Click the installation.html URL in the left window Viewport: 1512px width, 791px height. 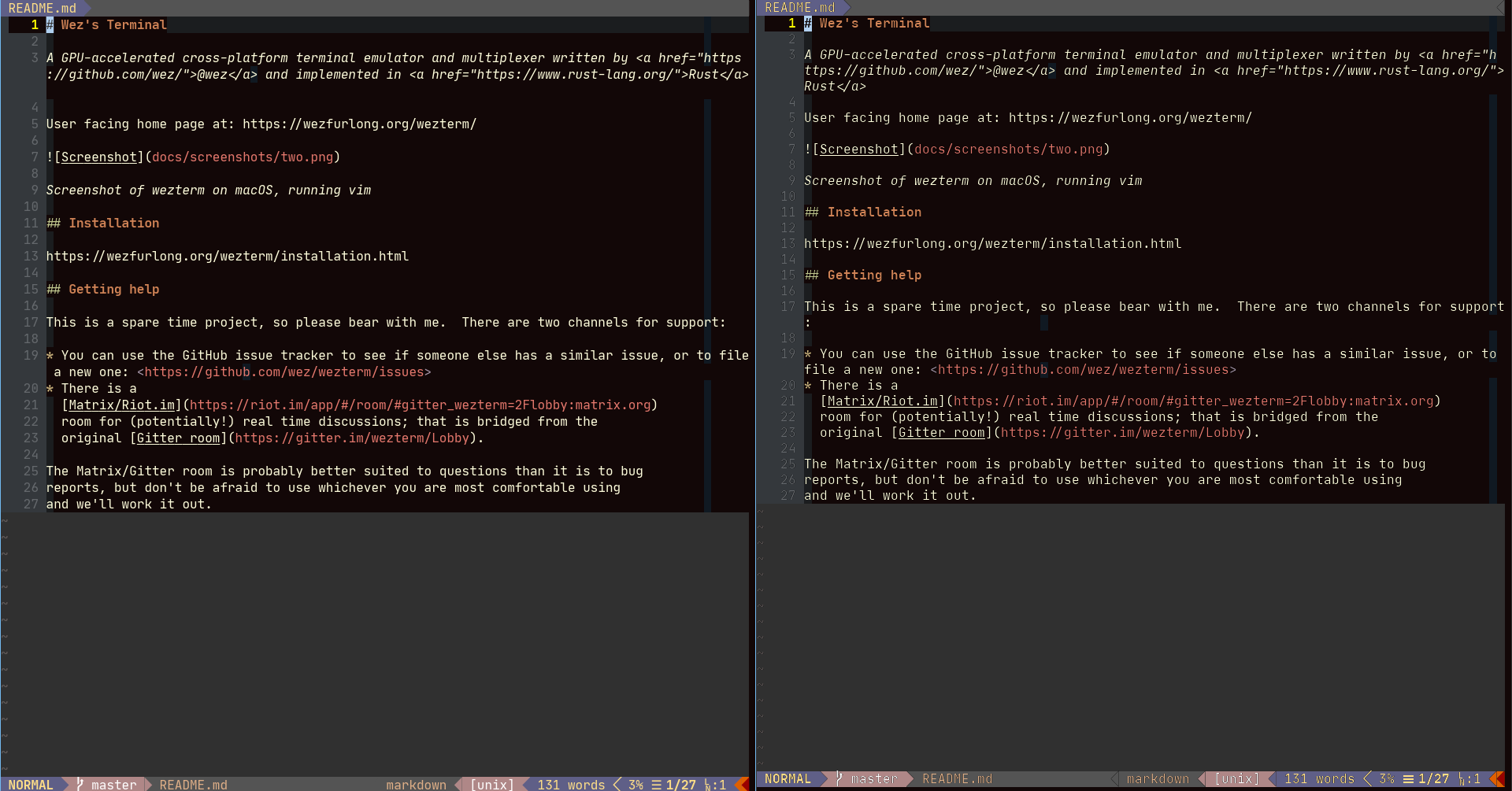click(x=228, y=256)
